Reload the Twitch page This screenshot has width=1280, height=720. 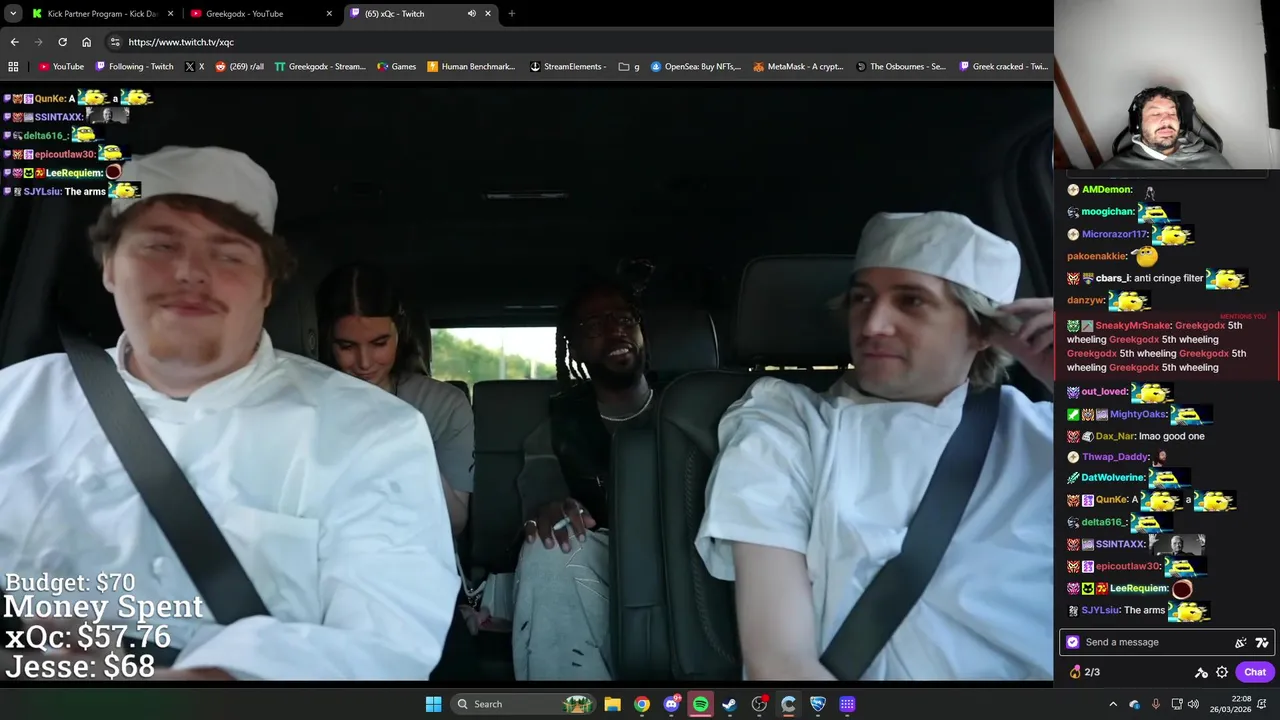pos(62,42)
